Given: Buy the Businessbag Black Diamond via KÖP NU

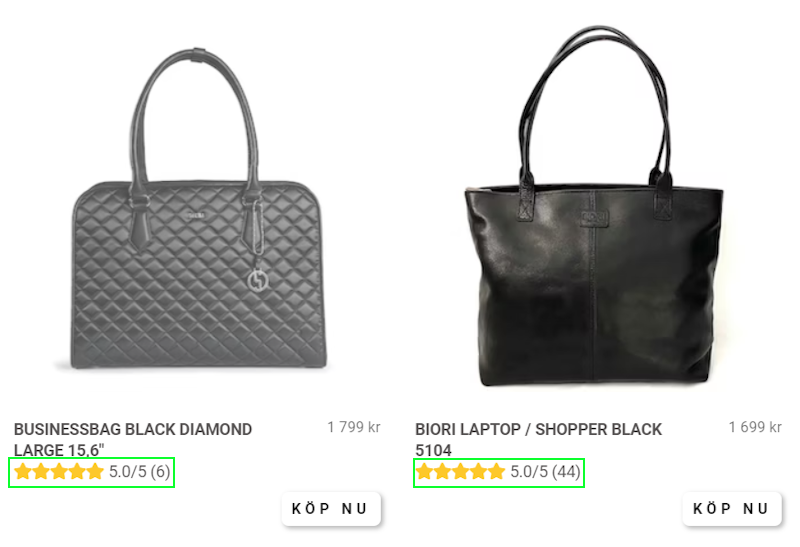Looking at the screenshot, I should pyautogui.click(x=331, y=509).
